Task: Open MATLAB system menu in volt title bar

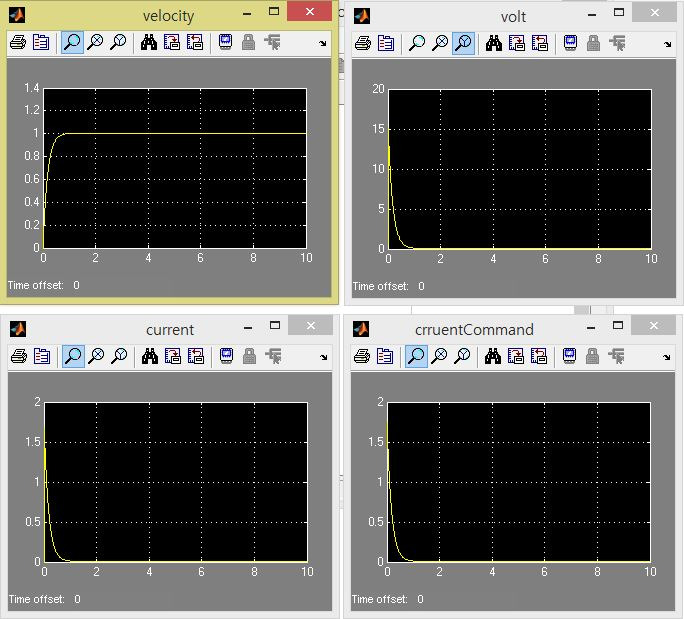Action: pos(362,16)
